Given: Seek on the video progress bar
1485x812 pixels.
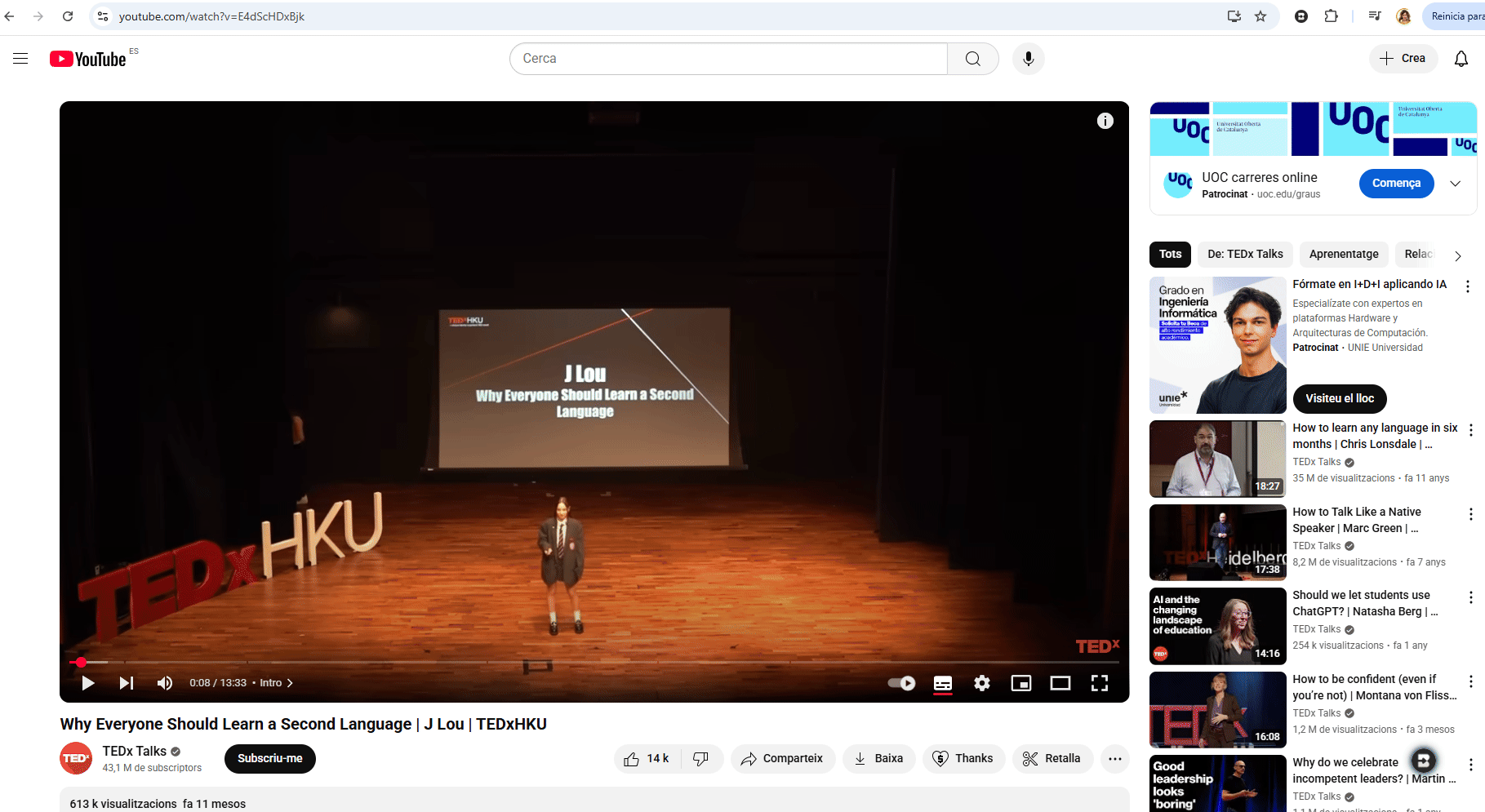Looking at the screenshot, I should (x=571, y=662).
